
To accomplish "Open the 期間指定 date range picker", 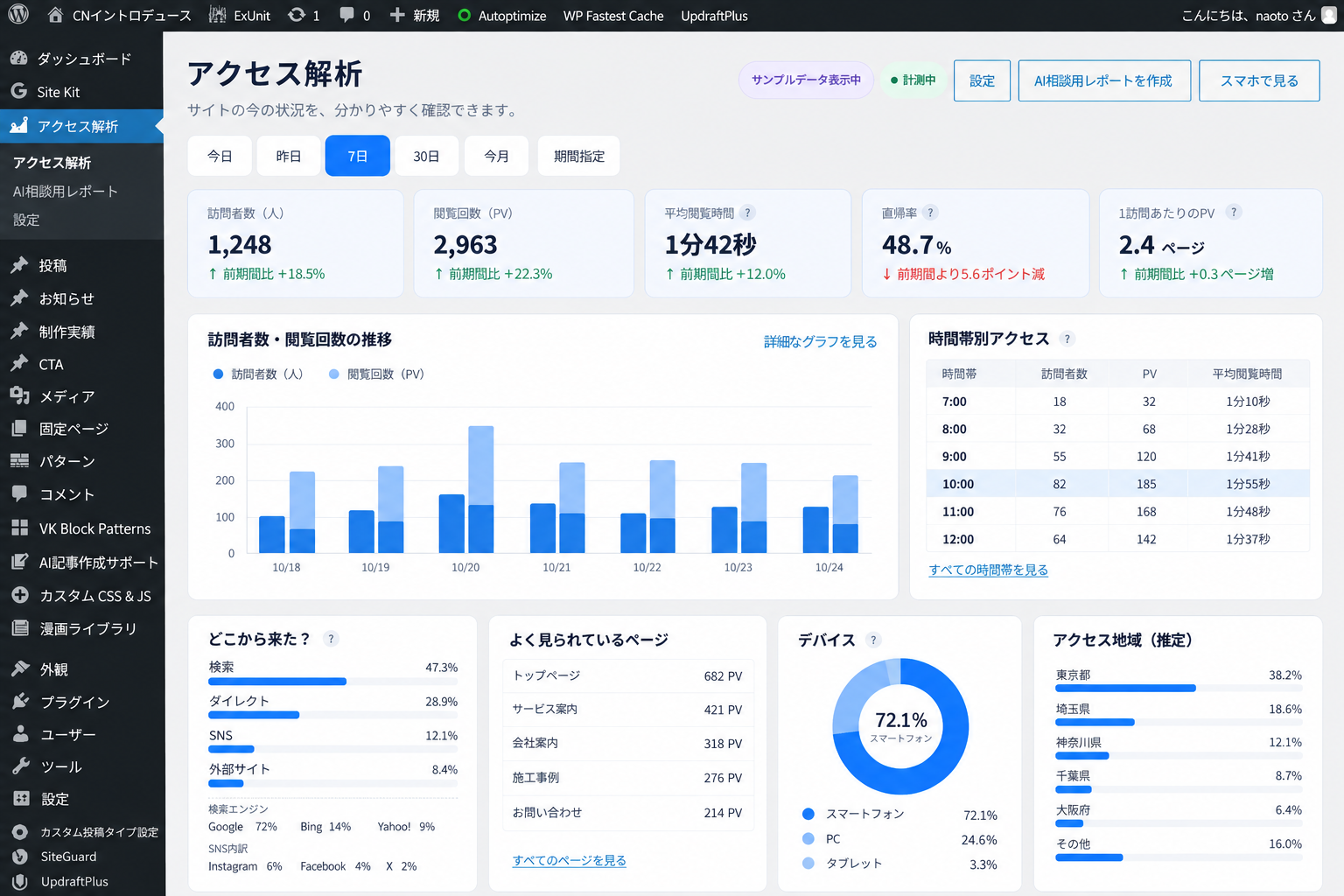I will [x=579, y=156].
